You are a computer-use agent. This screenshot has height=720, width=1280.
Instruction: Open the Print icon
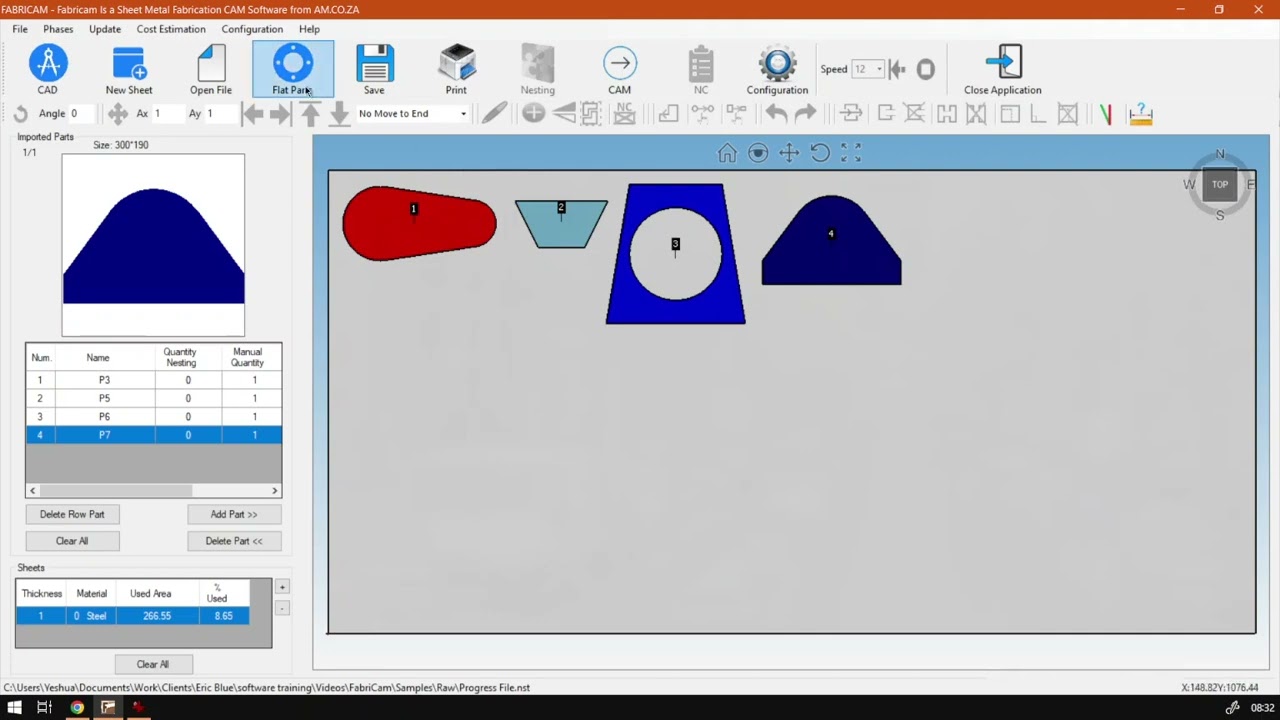(x=456, y=70)
